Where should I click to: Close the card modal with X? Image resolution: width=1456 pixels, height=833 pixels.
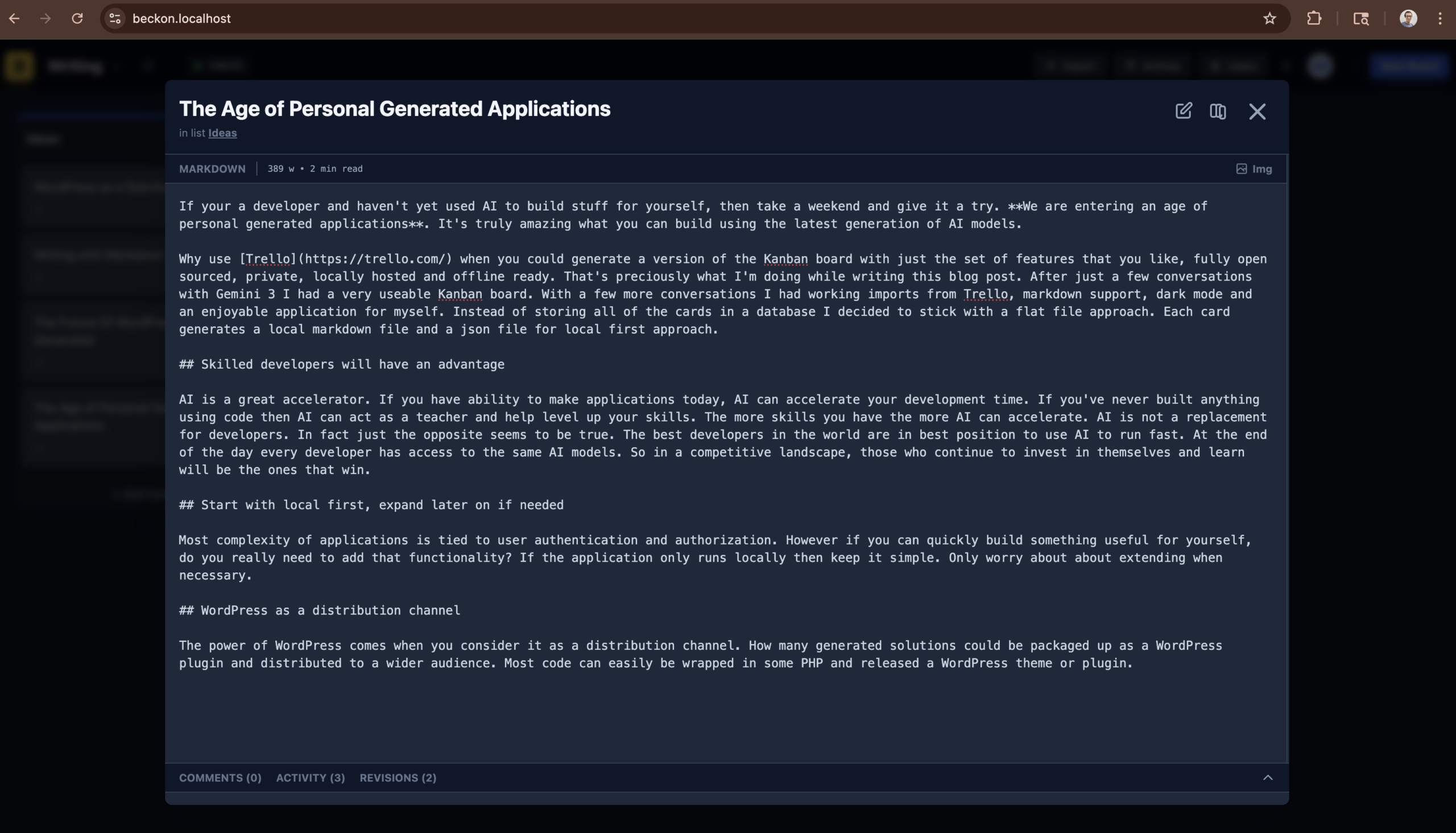[1257, 111]
